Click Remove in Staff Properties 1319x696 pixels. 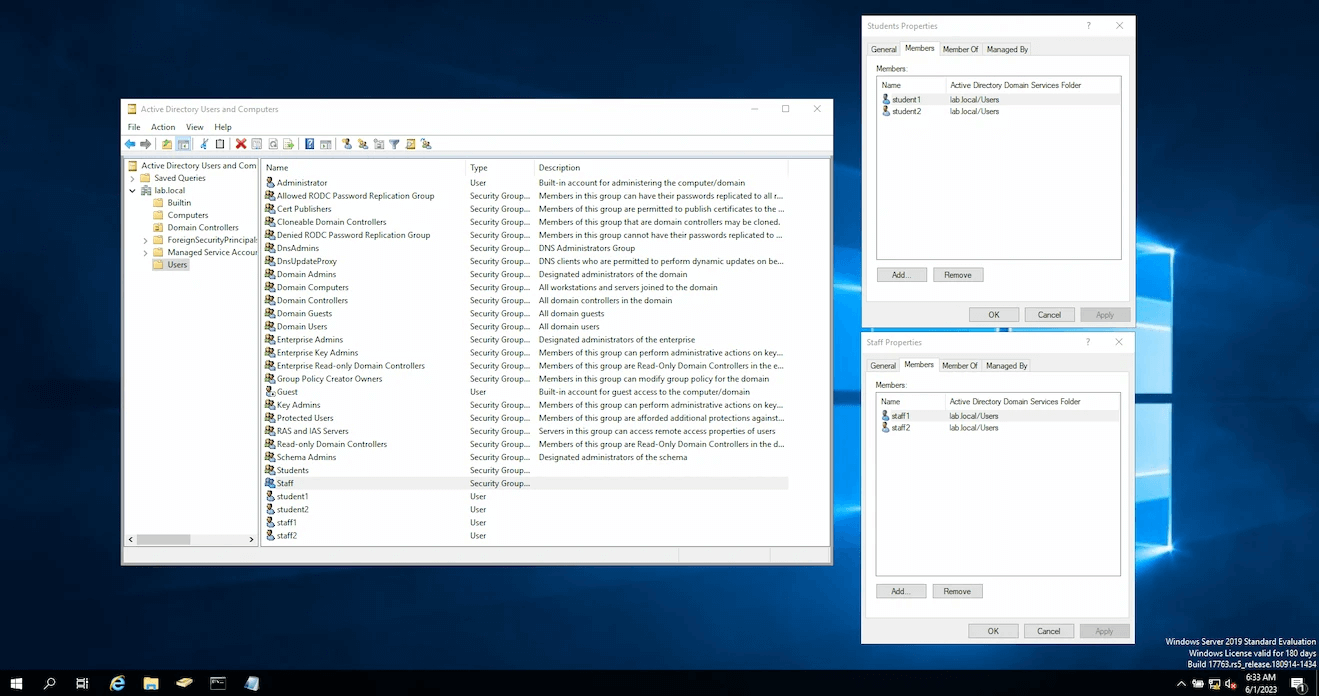pyautogui.click(x=957, y=591)
